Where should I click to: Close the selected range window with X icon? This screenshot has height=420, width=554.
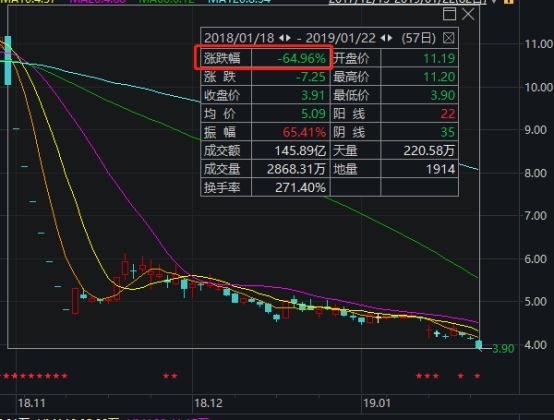[x=468, y=14]
